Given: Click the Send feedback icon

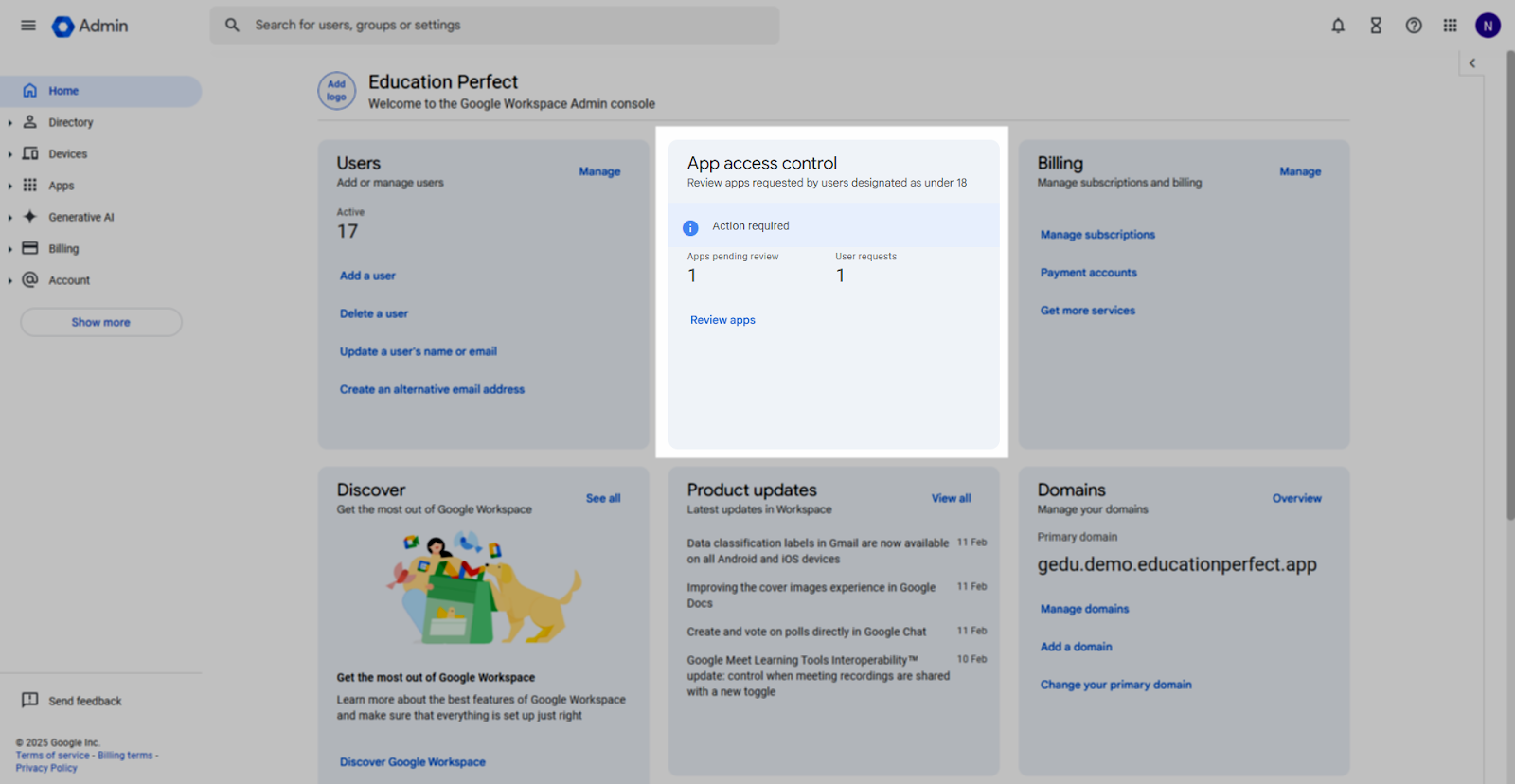Looking at the screenshot, I should pos(30,700).
